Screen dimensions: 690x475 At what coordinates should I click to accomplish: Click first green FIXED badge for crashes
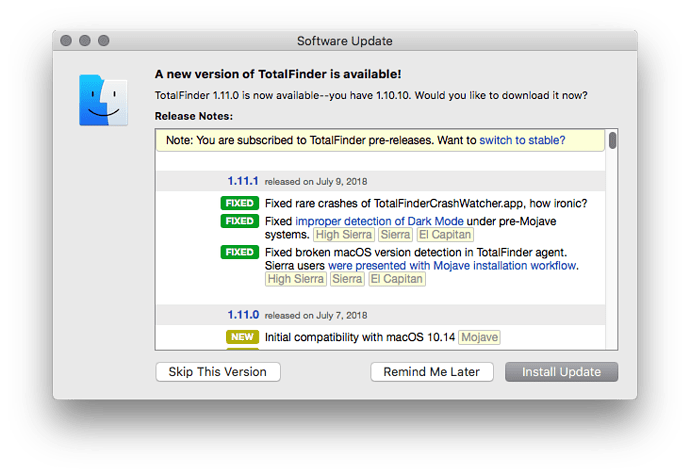pyautogui.click(x=240, y=203)
